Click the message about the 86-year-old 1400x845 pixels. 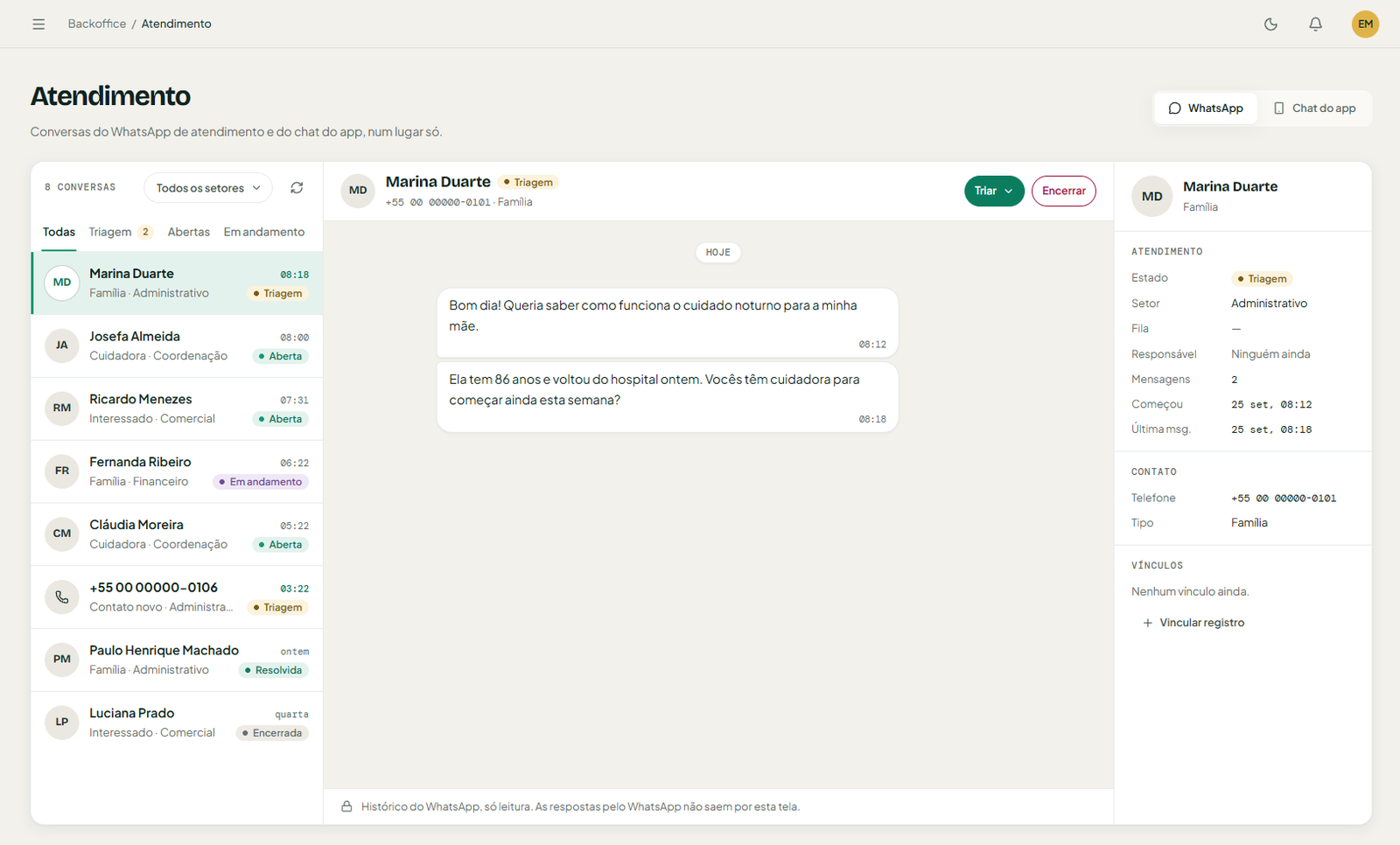[x=668, y=397]
